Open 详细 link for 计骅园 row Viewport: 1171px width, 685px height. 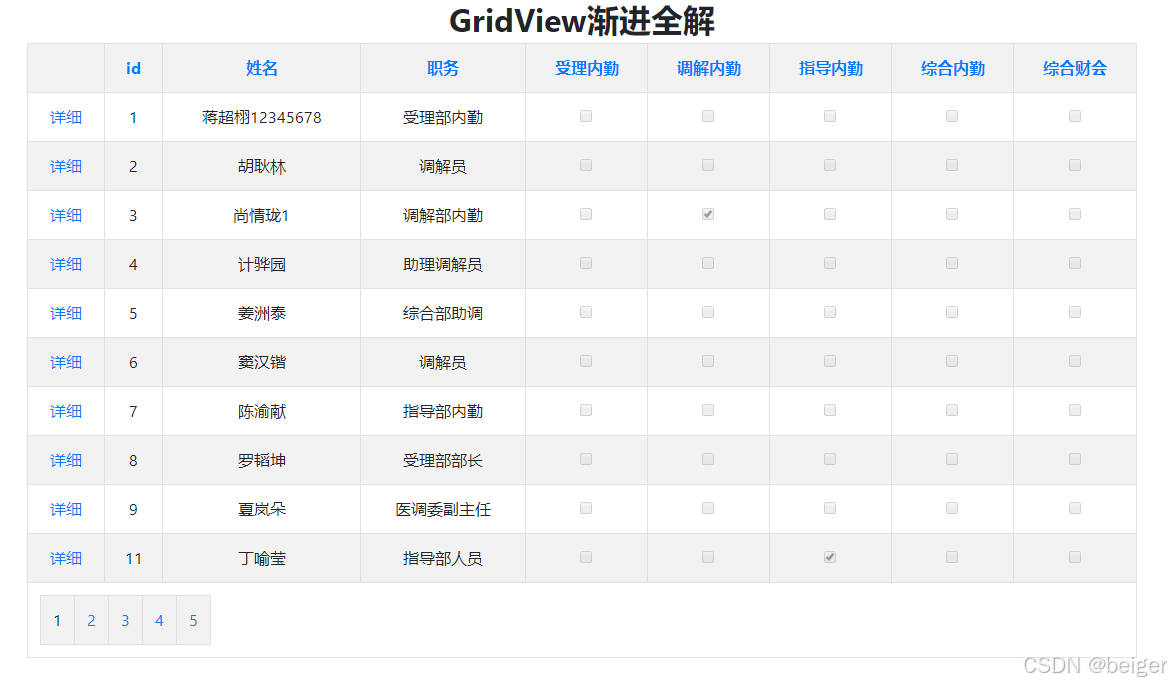pos(66,264)
